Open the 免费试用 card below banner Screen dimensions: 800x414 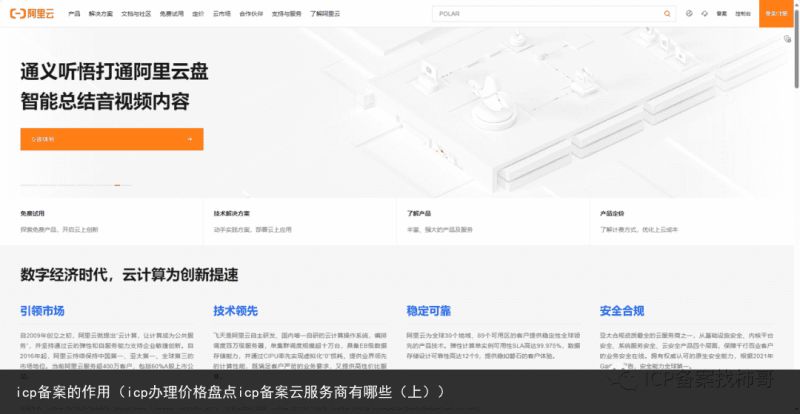click(102, 222)
